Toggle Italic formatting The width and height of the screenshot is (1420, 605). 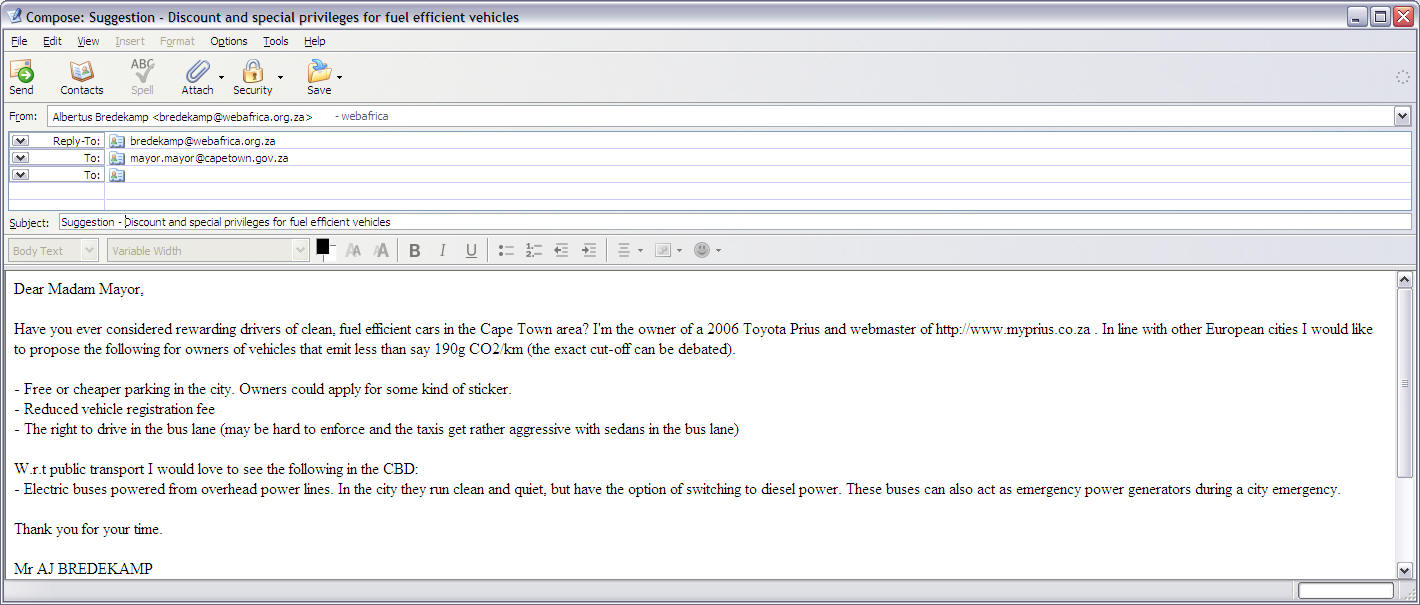[x=442, y=251]
